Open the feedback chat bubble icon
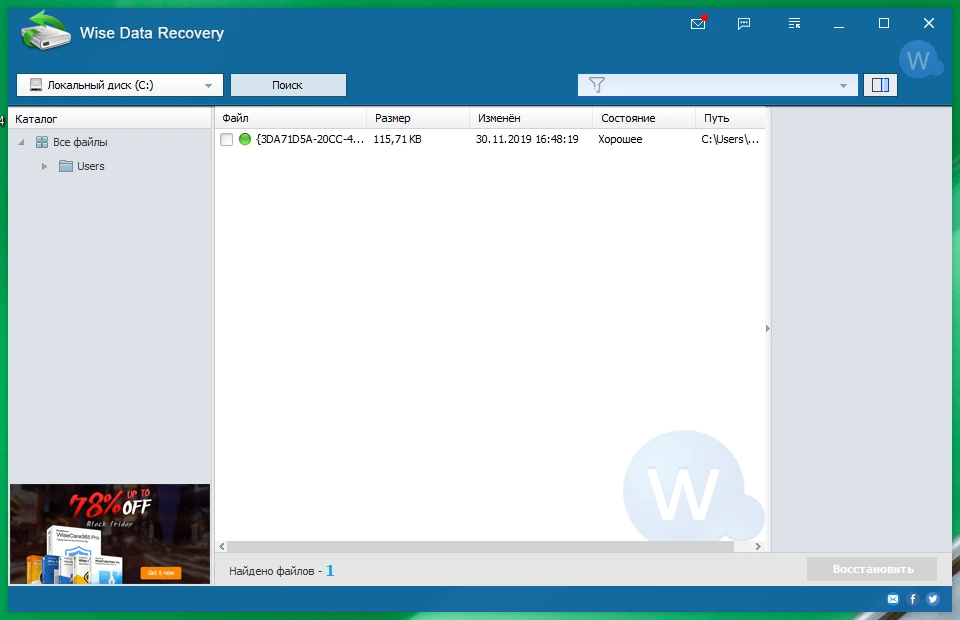The width and height of the screenshot is (960, 620). coord(744,23)
